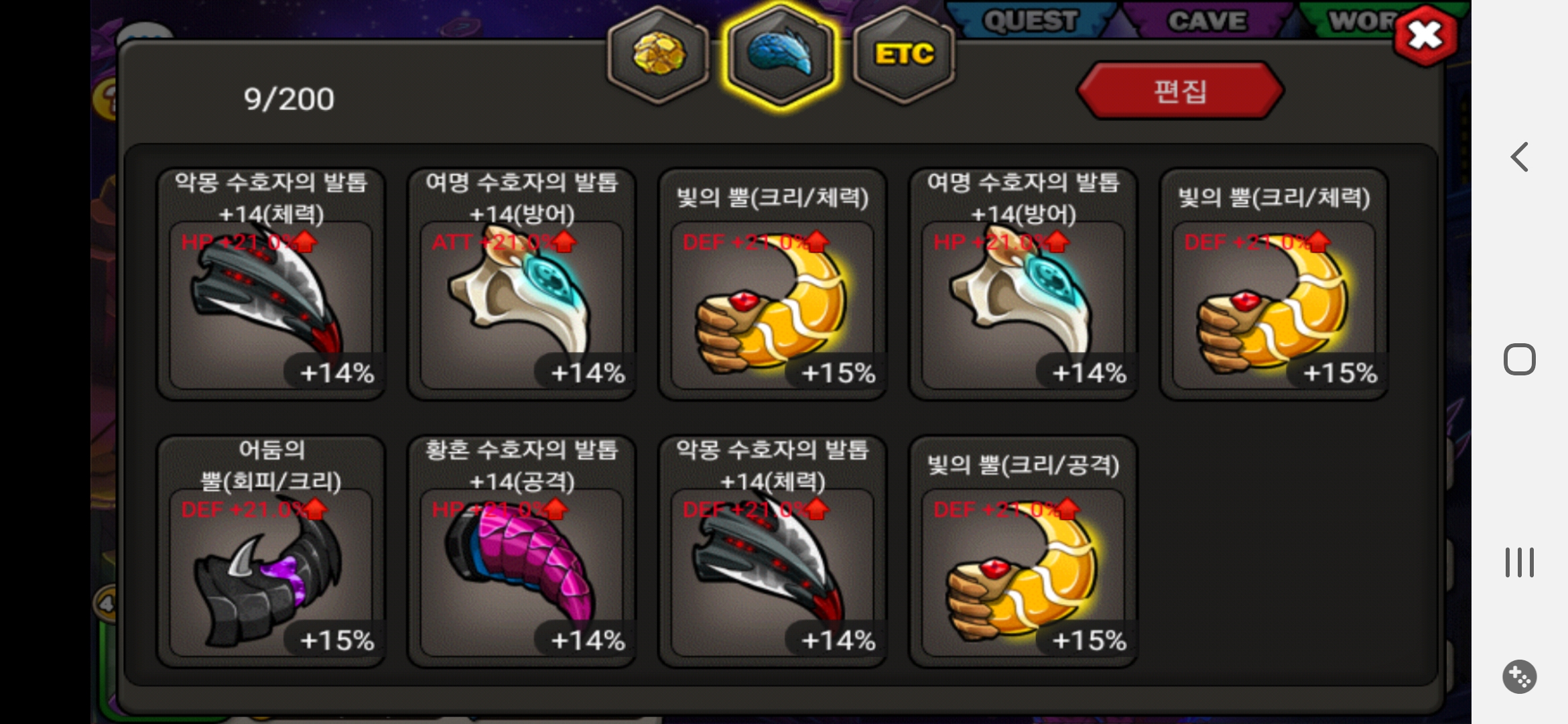Choose the 빛의 뿔(크리/공격) golden horn
This screenshot has width=1568, height=724.
(x=1023, y=551)
